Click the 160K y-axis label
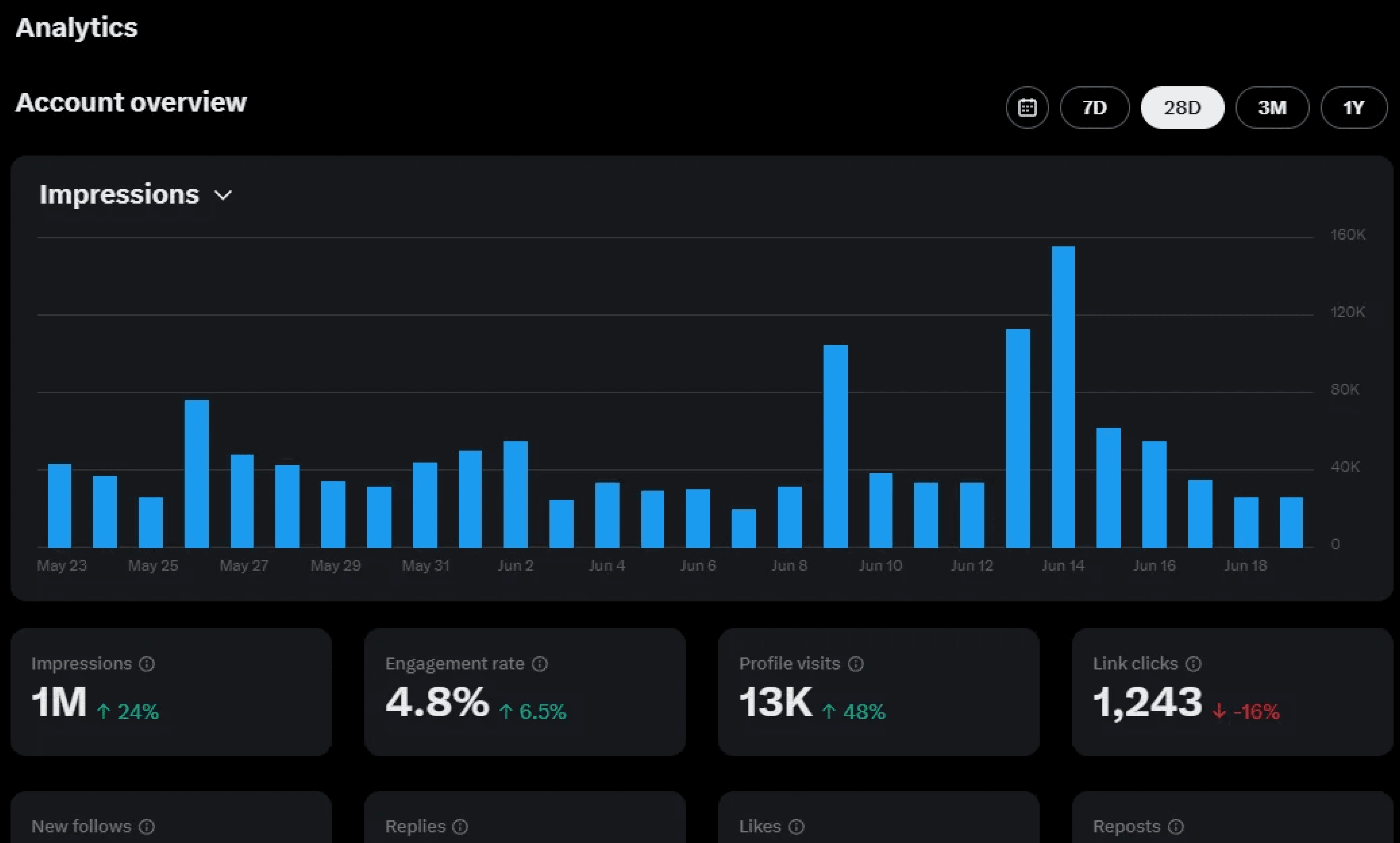This screenshot has width=1400, height=843. pyautogui.click(x=1348, y=235)
